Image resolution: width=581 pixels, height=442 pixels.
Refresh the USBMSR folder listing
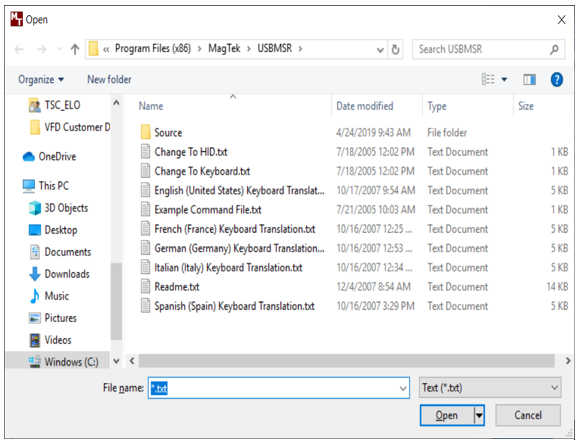tap(395, 49)
